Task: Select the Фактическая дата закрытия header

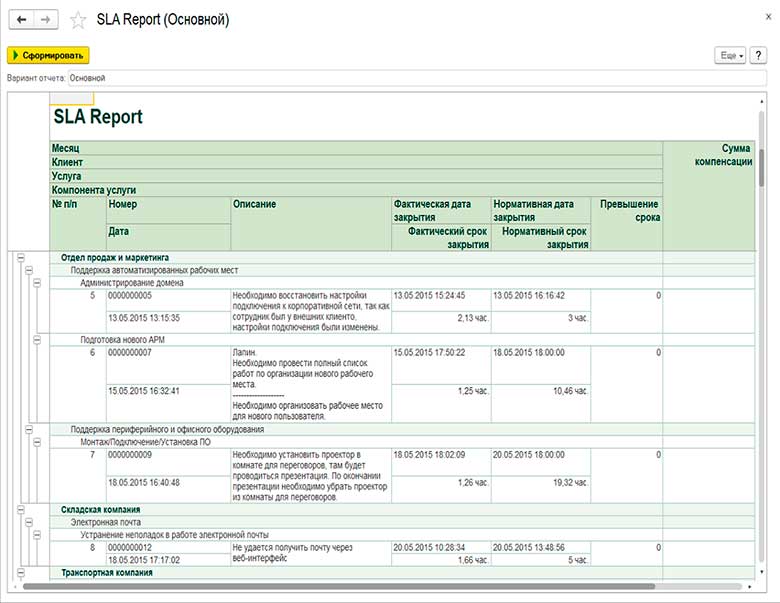Action: coord(441,210)
